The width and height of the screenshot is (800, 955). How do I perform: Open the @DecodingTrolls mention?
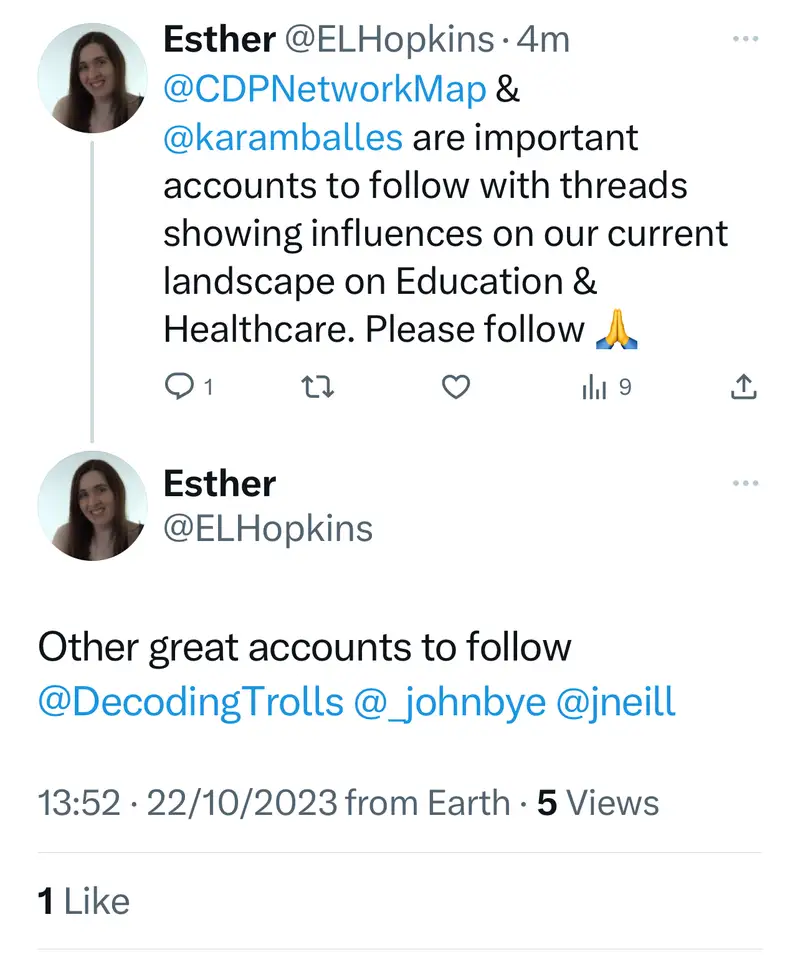190,701
